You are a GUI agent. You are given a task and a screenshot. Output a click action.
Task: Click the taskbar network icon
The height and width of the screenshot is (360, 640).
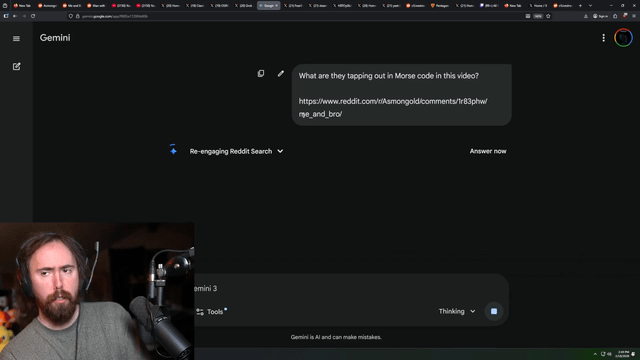[603, 354]
